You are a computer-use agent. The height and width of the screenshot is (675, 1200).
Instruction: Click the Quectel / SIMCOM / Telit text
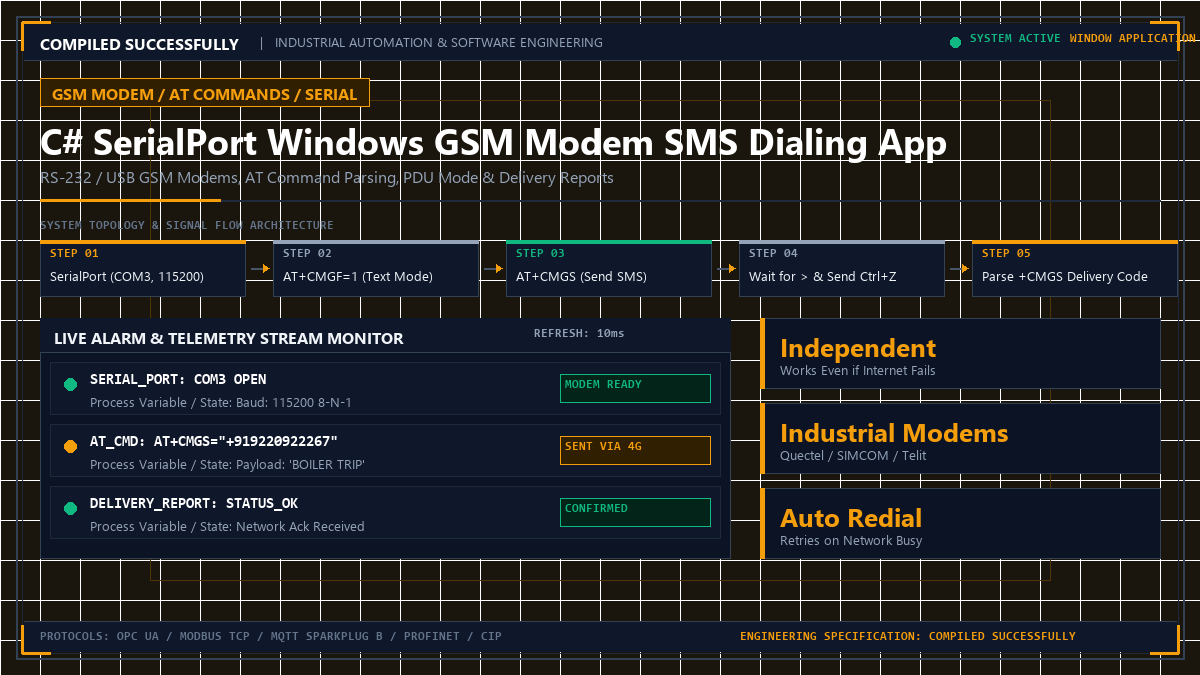855,456
